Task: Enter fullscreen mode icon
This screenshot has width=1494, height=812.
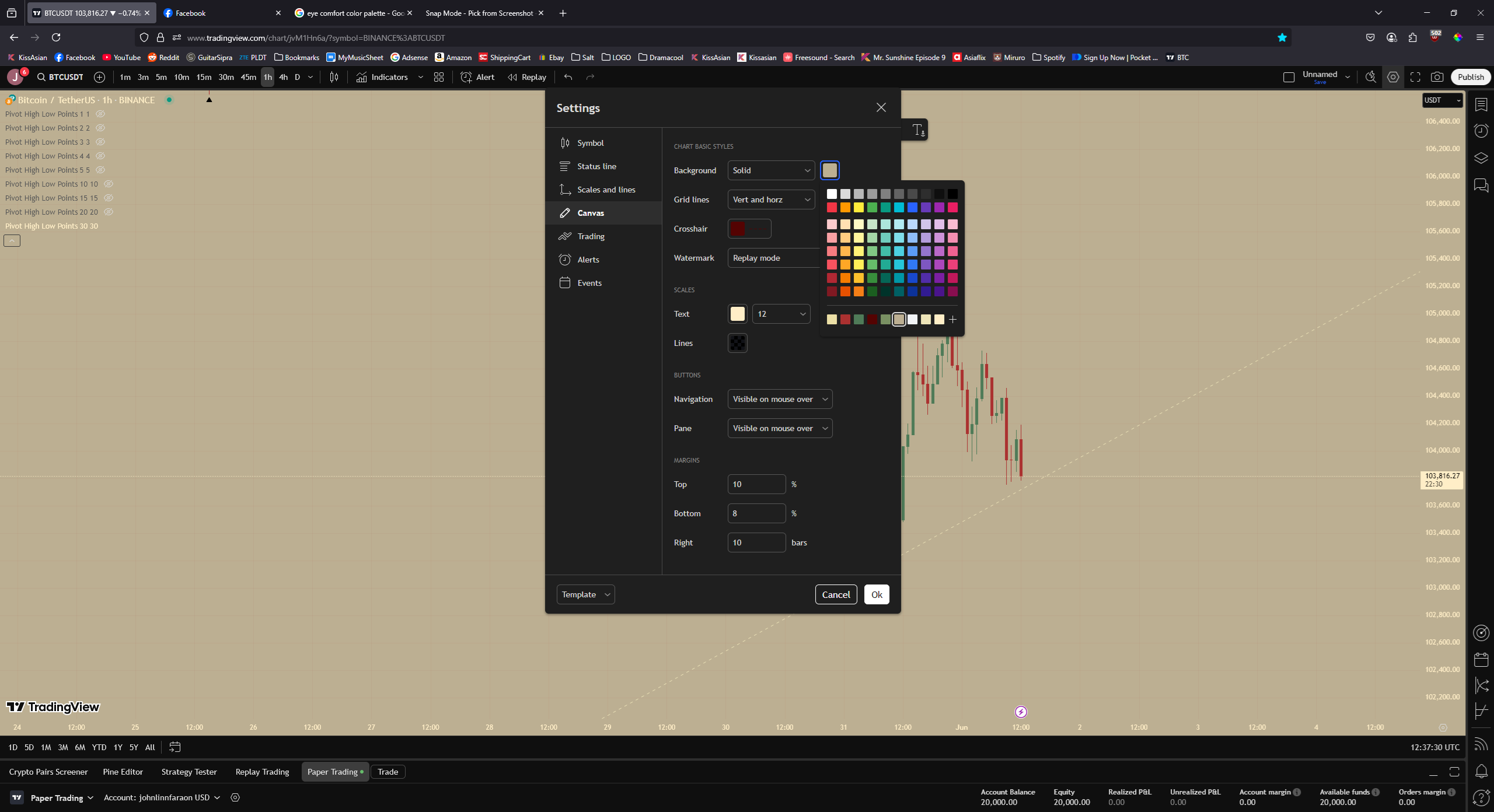Action: click(1415, 77)
